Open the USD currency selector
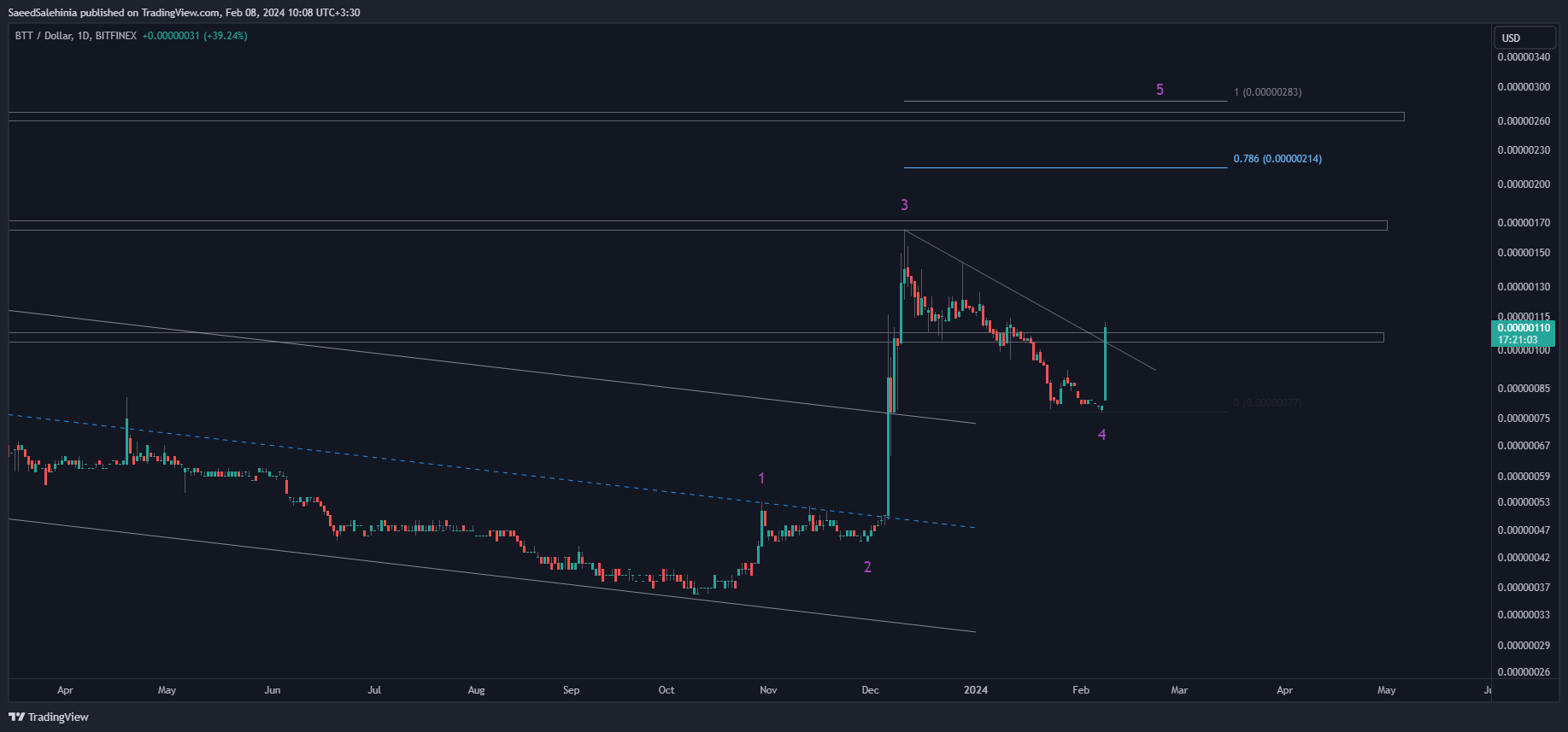 (x=1524, y=38)
